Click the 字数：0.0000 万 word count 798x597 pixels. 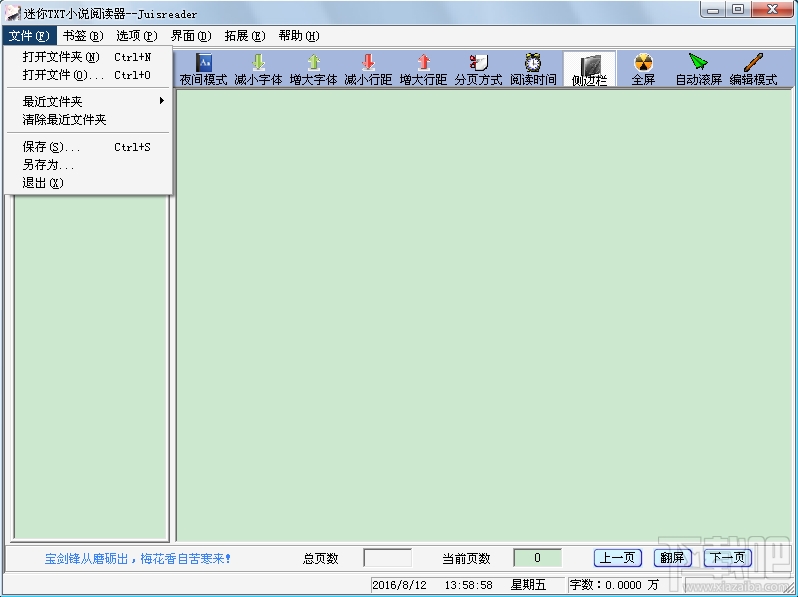click(x=614, y=585)
